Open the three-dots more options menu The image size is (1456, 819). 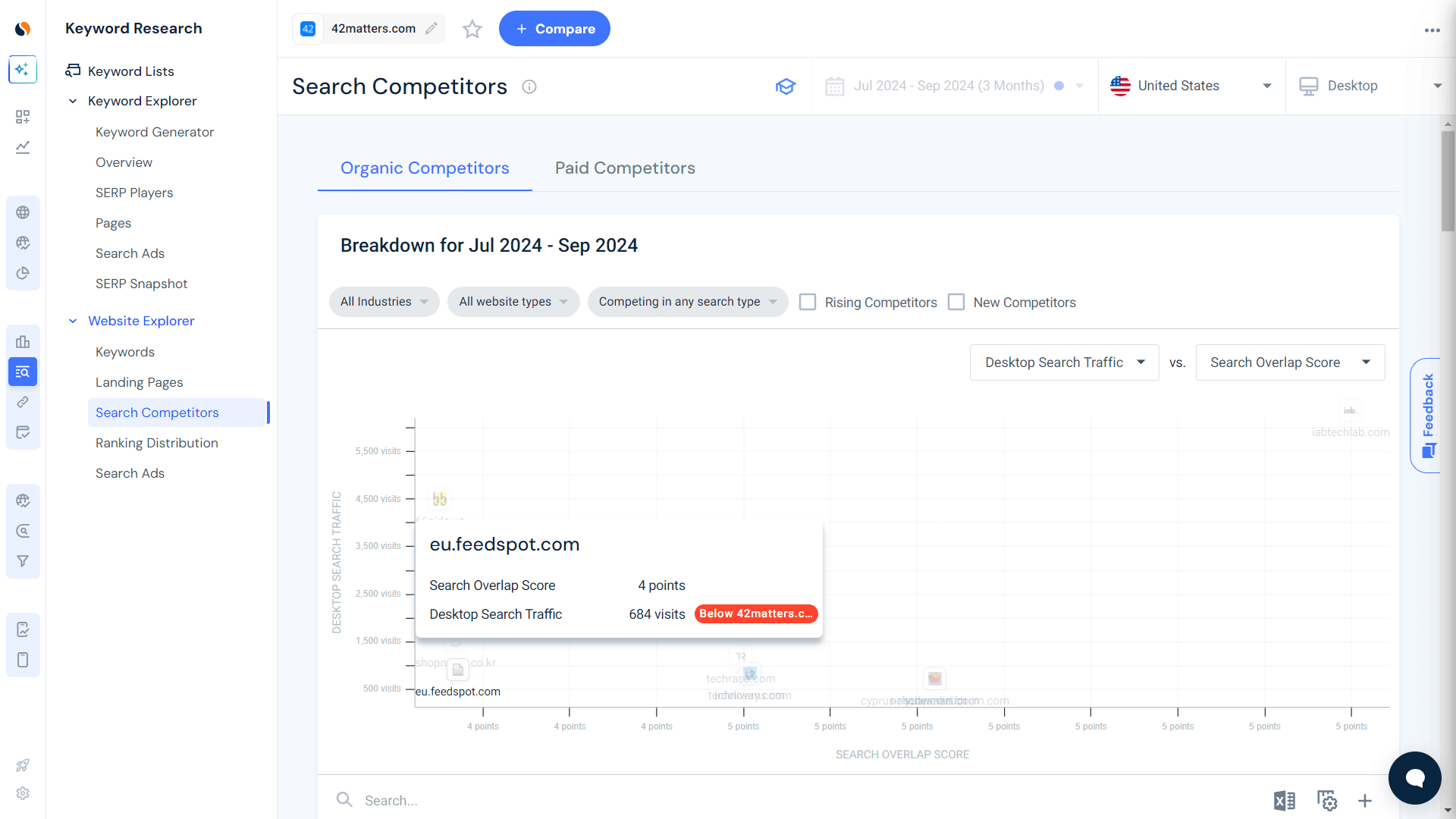click(1432, 30)
